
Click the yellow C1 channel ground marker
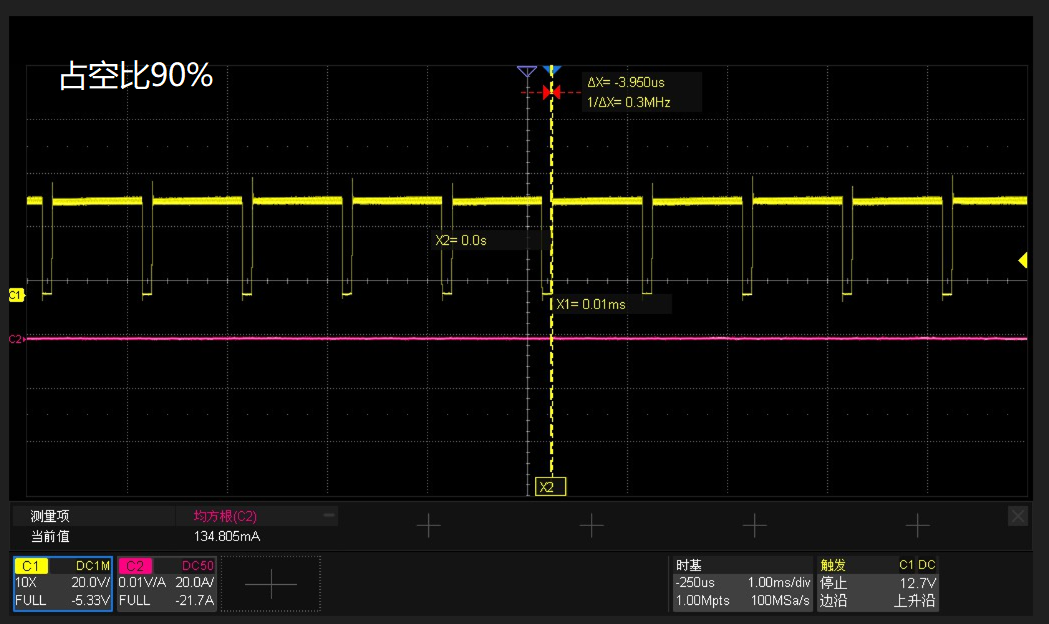point(16,295)
